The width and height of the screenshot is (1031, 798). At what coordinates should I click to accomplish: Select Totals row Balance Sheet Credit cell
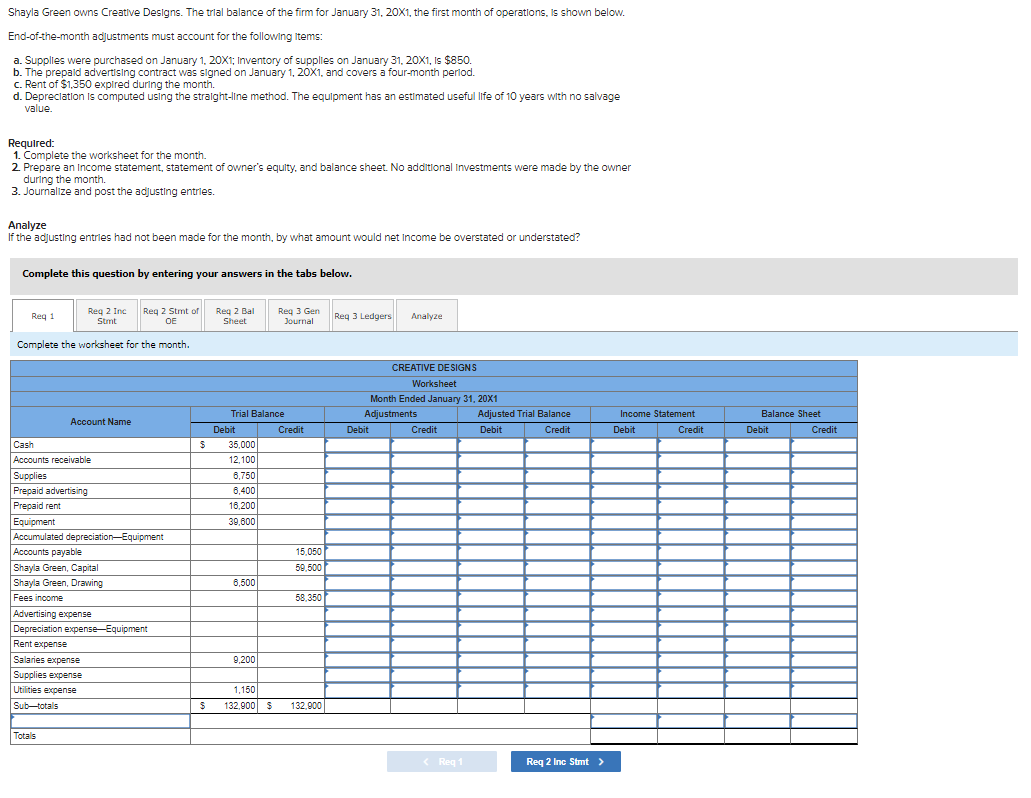pos(824,736)
